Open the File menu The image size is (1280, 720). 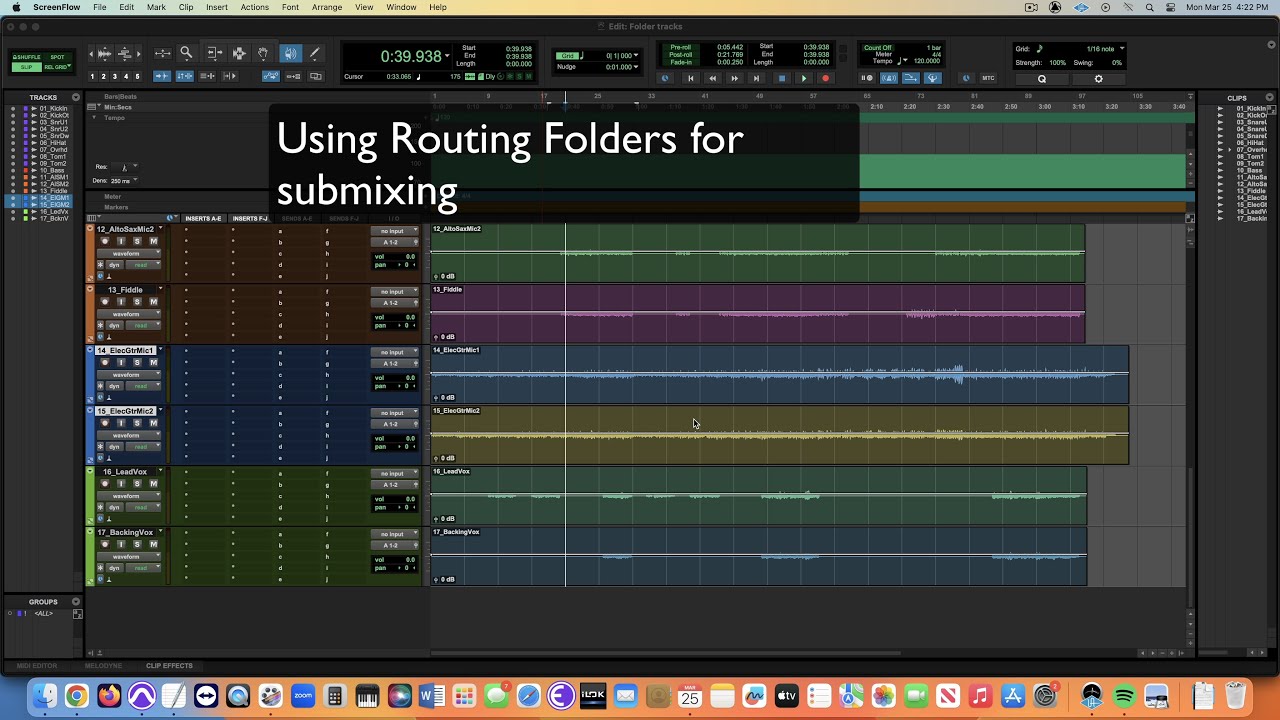100,7
